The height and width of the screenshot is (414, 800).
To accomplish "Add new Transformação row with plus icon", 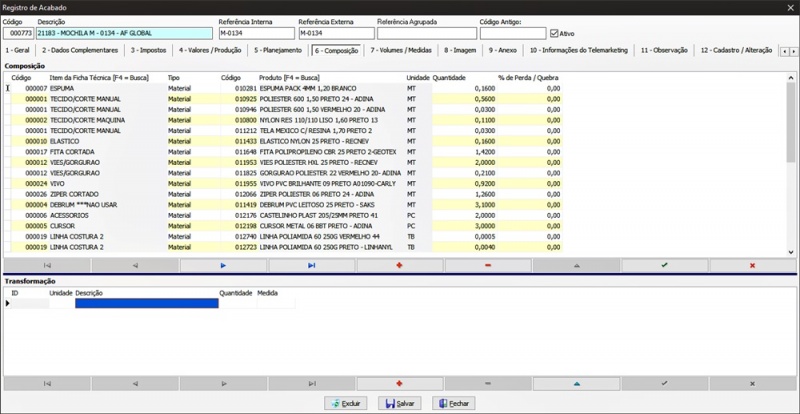I will pyautogui.click(x=399, y=383).
